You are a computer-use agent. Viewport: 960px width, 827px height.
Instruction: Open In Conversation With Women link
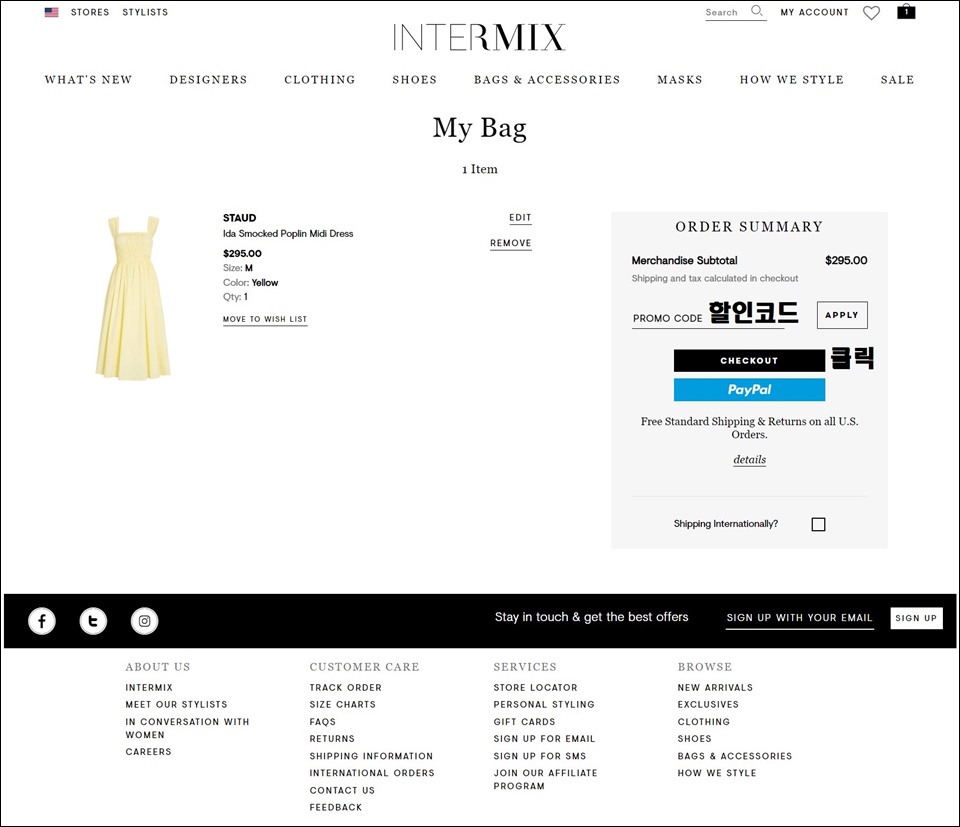pos(187,728)
